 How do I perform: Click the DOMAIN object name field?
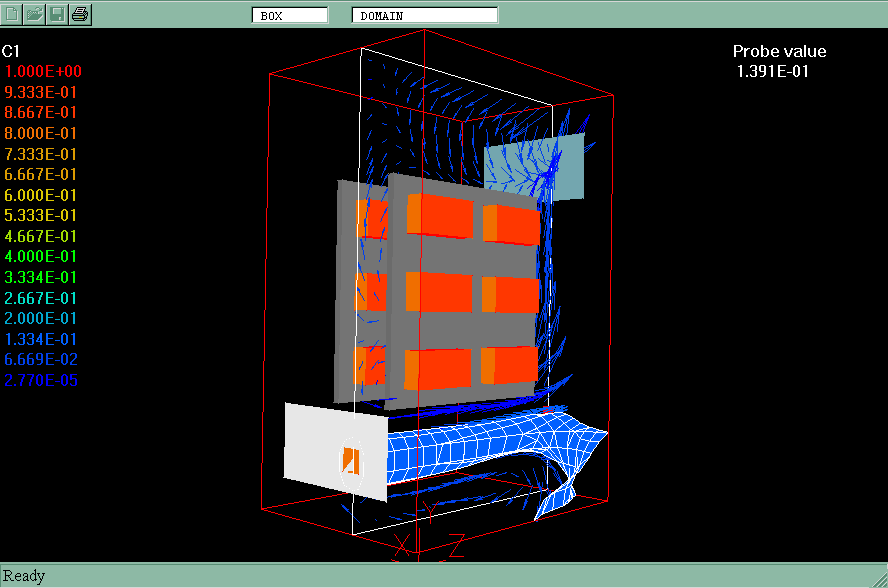click(x=424, y=15)
